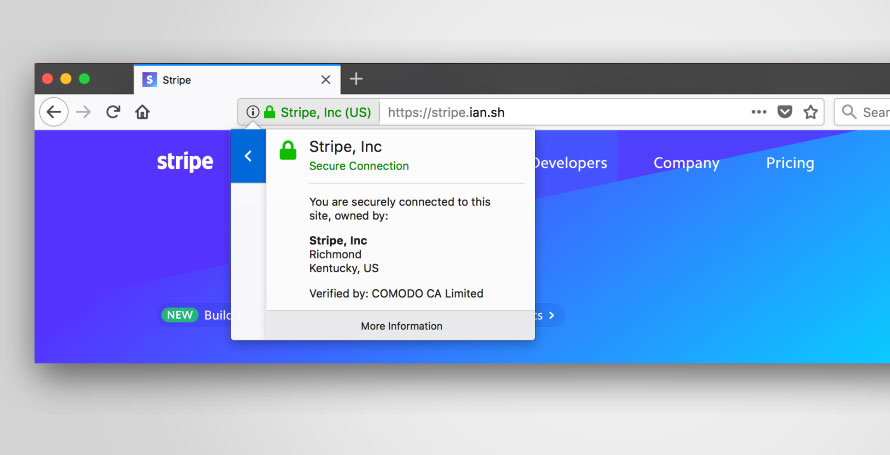
Task: Open Company nav link
Action: click(686, 163)
